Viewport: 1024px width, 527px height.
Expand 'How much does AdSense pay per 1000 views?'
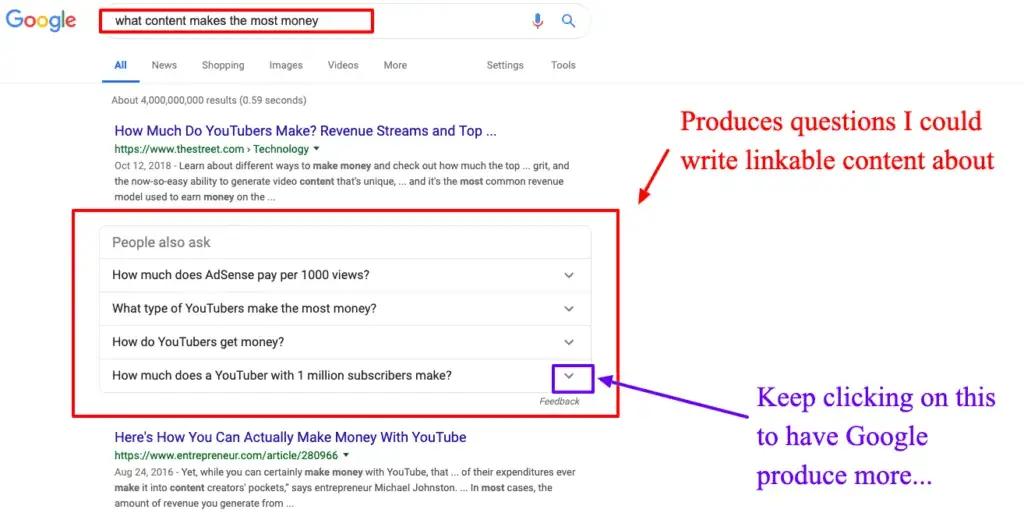[345, 276]
